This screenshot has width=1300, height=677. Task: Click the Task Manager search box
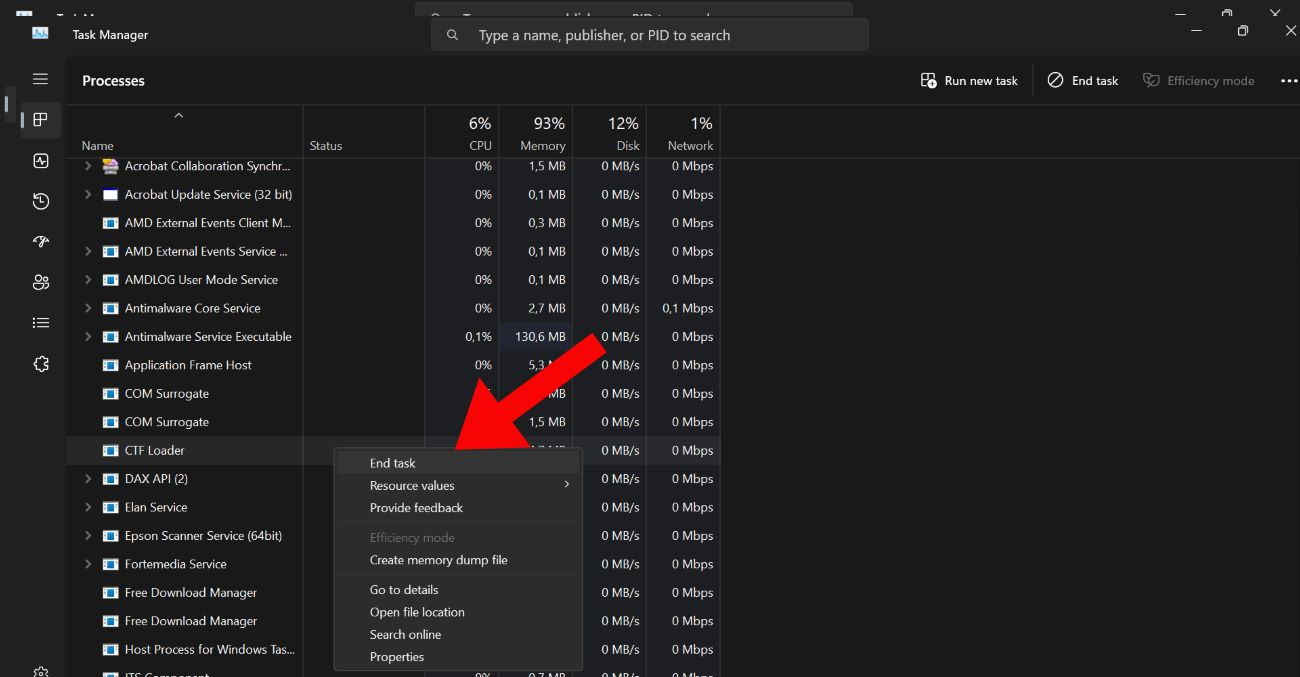[650, 35]
